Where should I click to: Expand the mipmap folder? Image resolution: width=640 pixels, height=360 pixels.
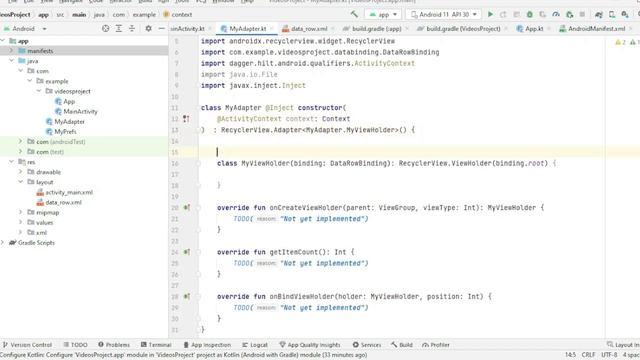tap(20, 212)
